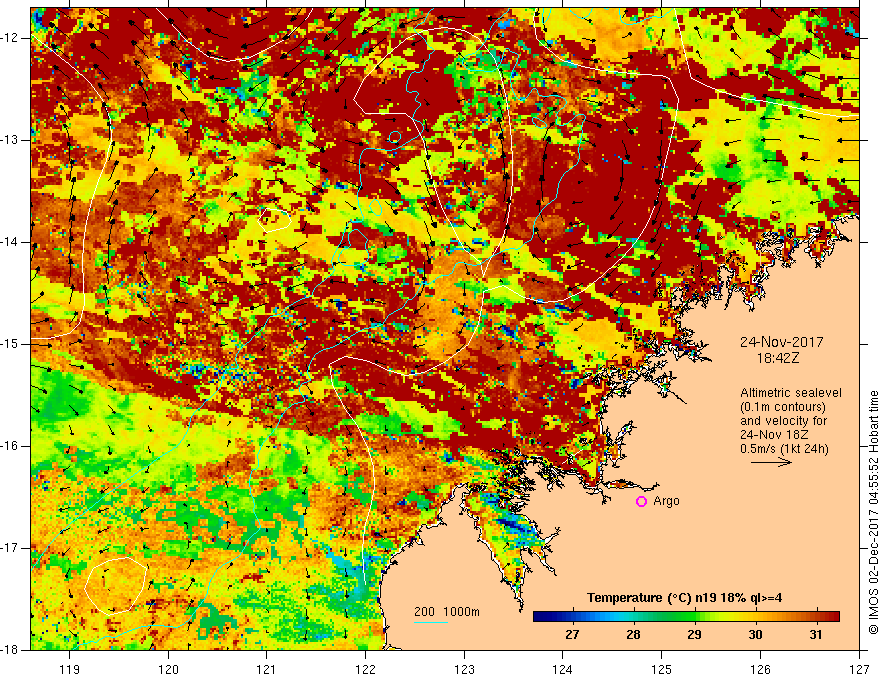Click the latitude label '-17'
The height and width of the screenshot is (680, 880).
tap(10, 548)
